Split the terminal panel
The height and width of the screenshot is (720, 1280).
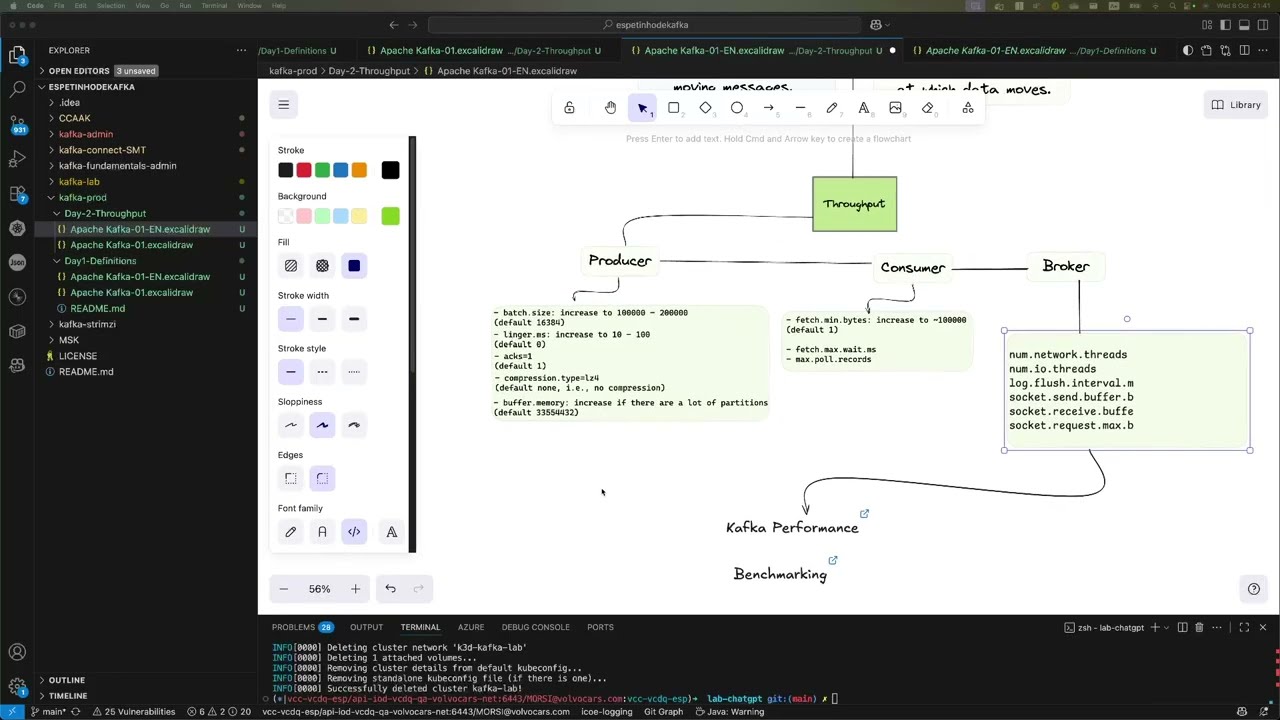(x=1182, y=627)
